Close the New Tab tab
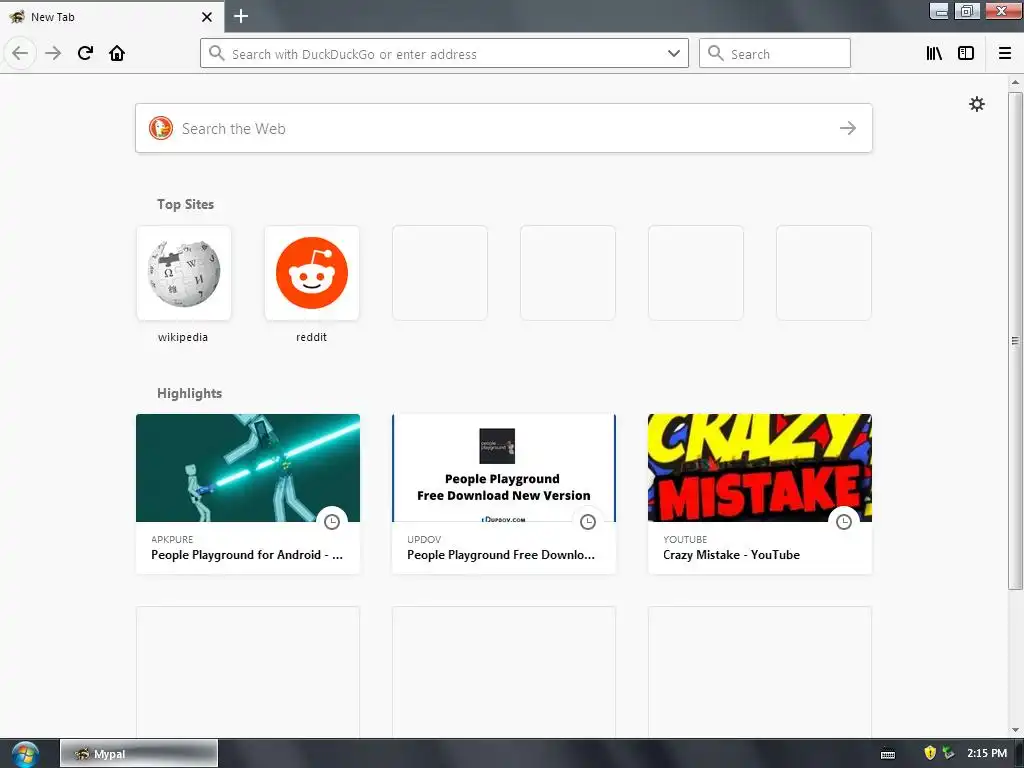Viewport: 1024px width, 768px height. 206,17
